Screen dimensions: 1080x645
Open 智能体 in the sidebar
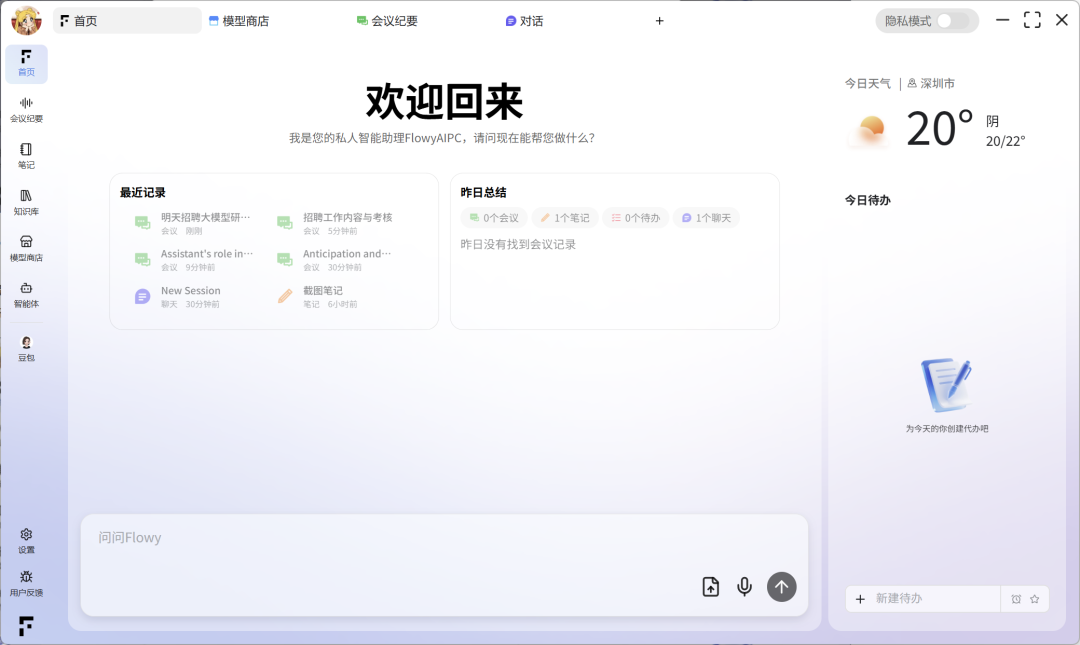26,294
